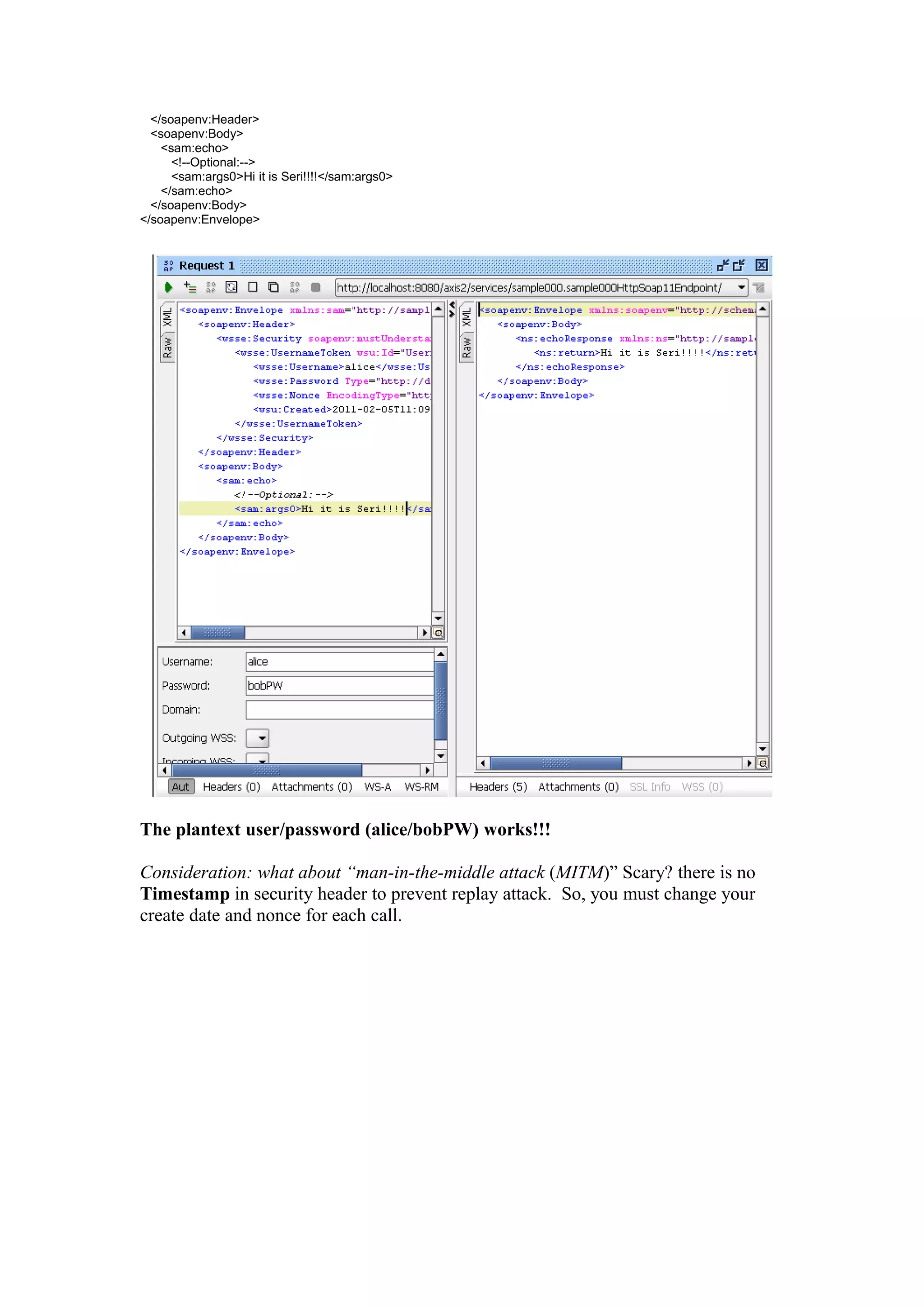Click response editor horizontal scrollbar thumb
The height and width of the screenshot is (1308, 924).
pyautogui.click(x=556, y=763)
